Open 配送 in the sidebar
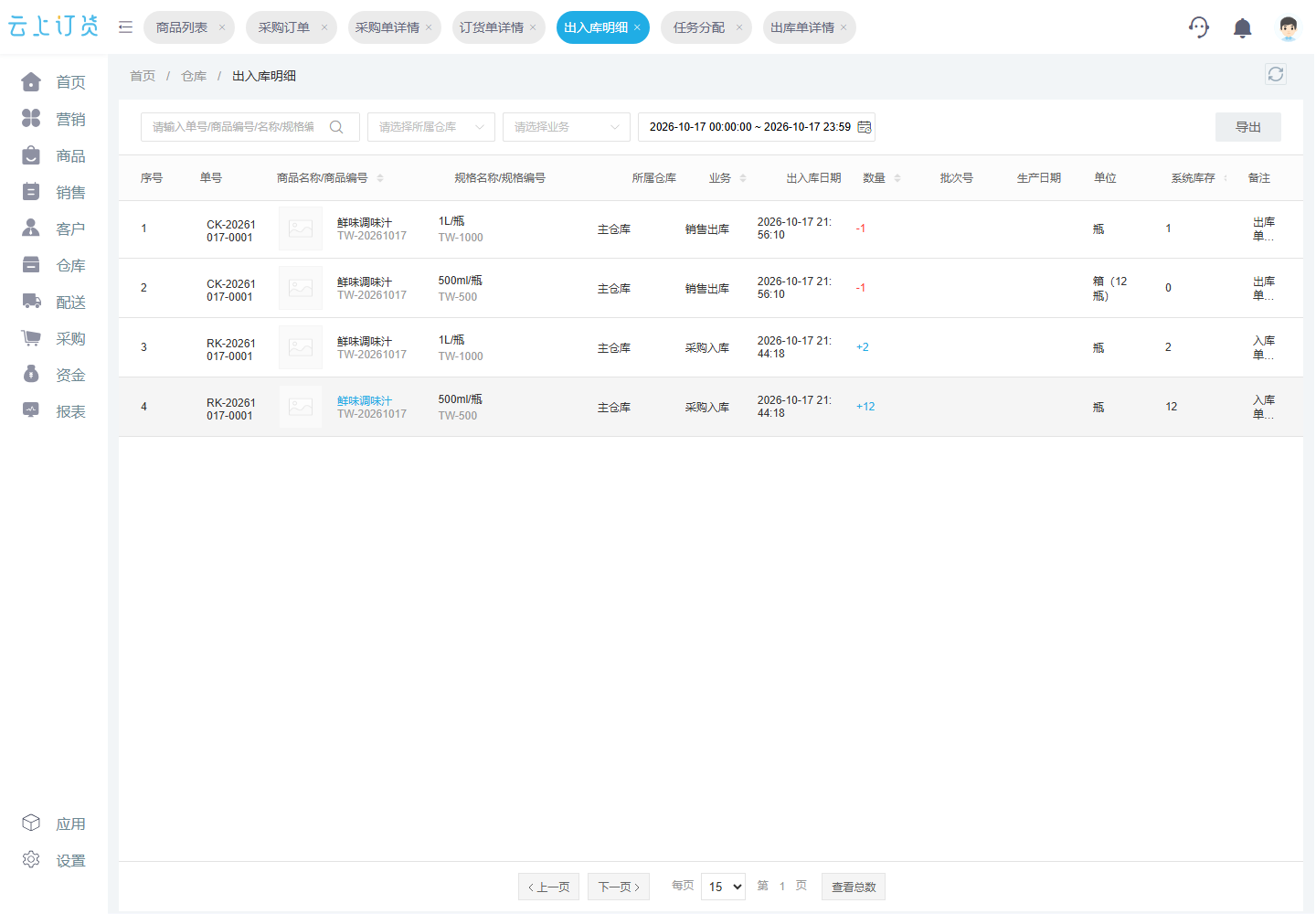 coord(54,302)
